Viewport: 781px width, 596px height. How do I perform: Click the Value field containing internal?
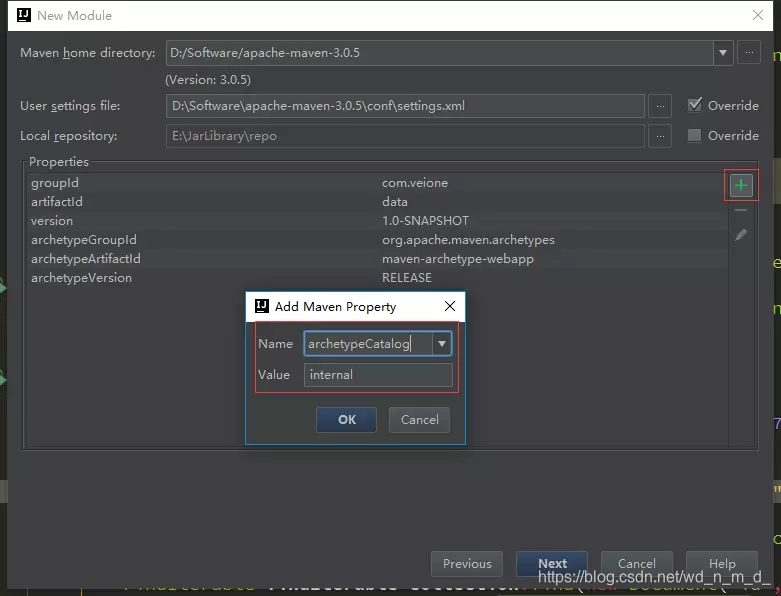pyautogui.click(x=378, y=374)
